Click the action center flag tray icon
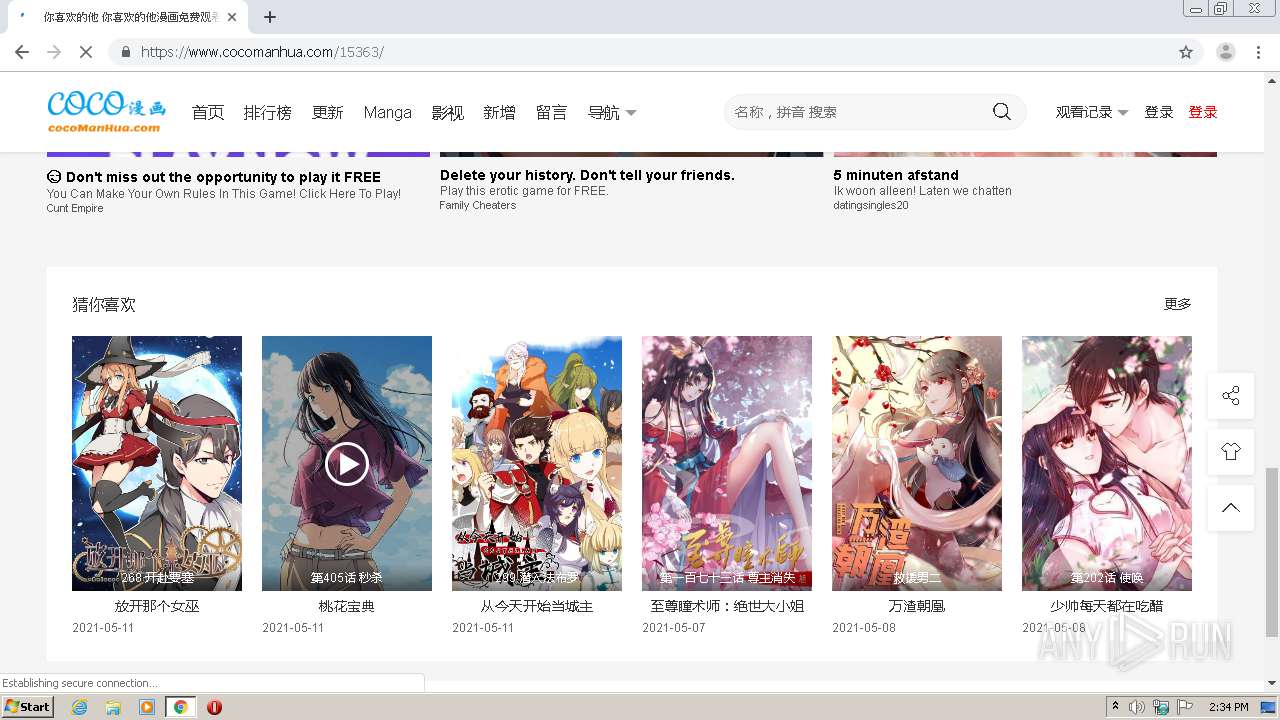The width and height of the screenshot is (1280, 720). pyautogui.click(x=1185, y=707)
